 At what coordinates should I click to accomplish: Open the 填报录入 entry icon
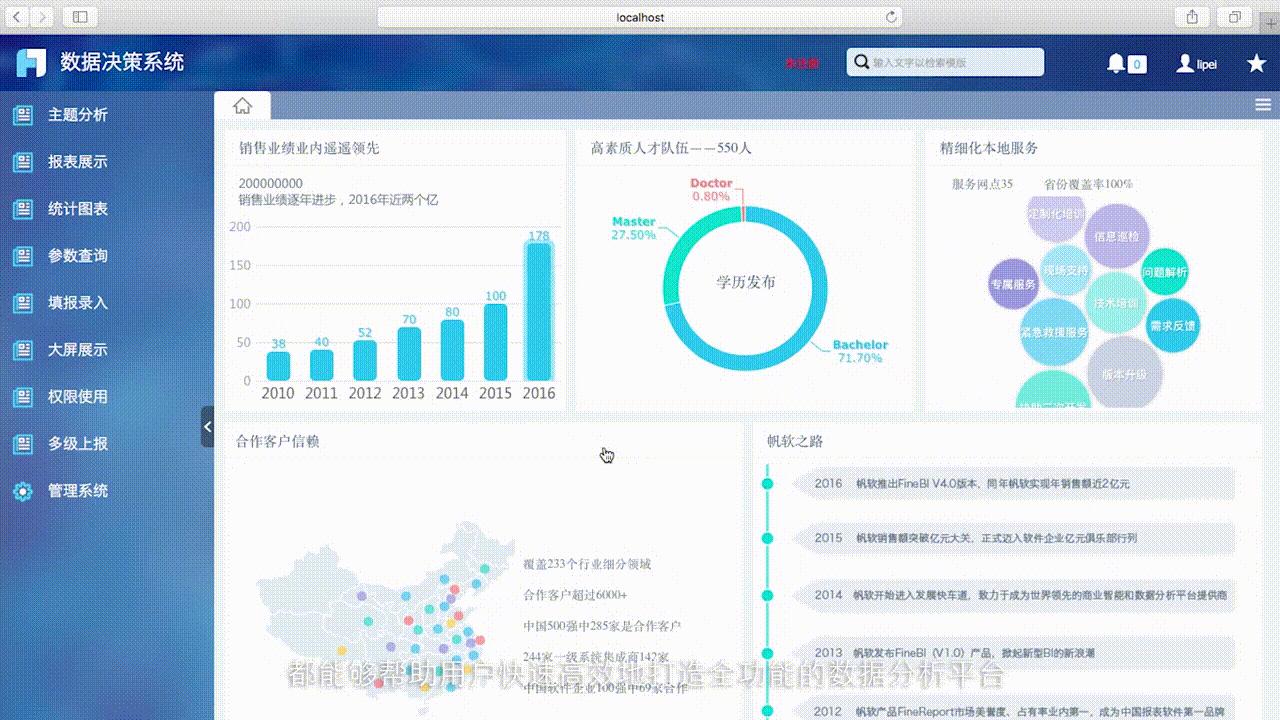[x=22, y=303]
